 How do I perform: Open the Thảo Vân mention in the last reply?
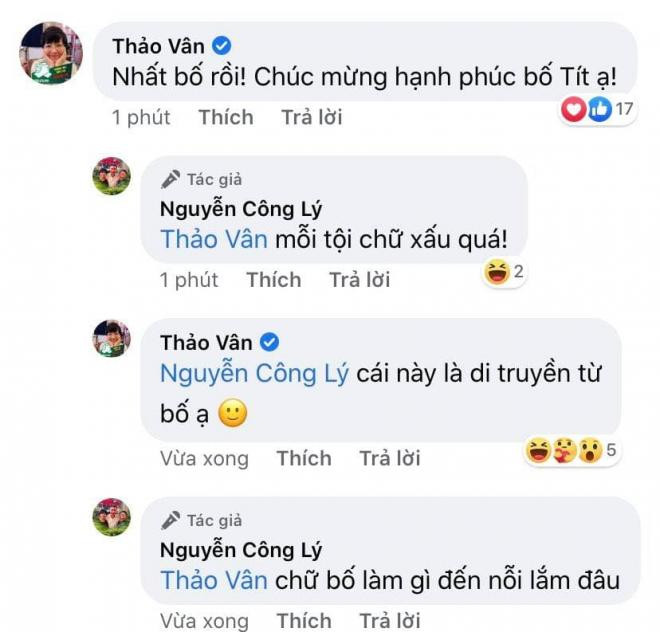pyautogui.click(x=214, y=580)
